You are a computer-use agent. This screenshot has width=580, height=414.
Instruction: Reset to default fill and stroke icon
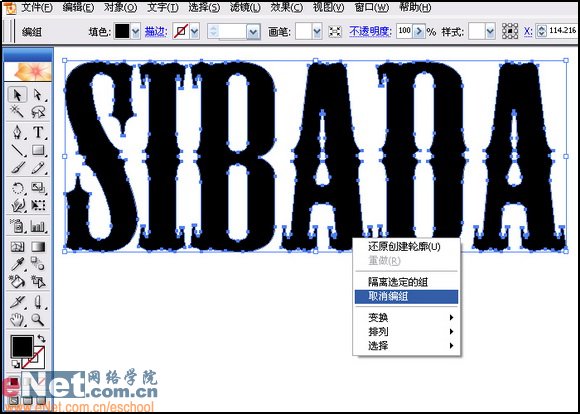16,364
